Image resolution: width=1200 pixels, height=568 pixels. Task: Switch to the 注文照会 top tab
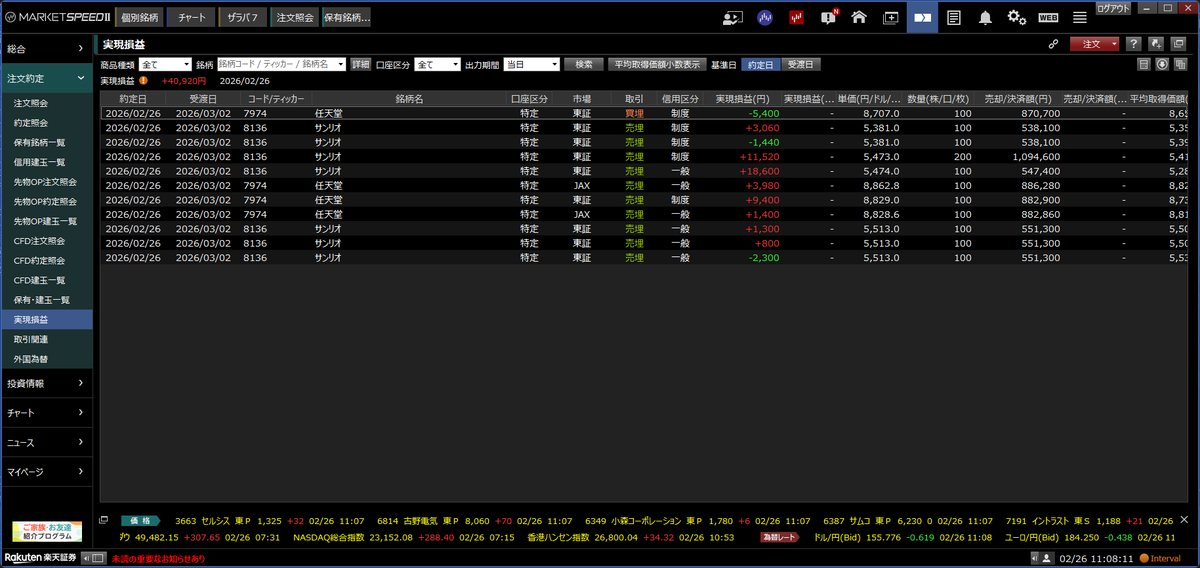pyautogui.click(x=294, y=17)
